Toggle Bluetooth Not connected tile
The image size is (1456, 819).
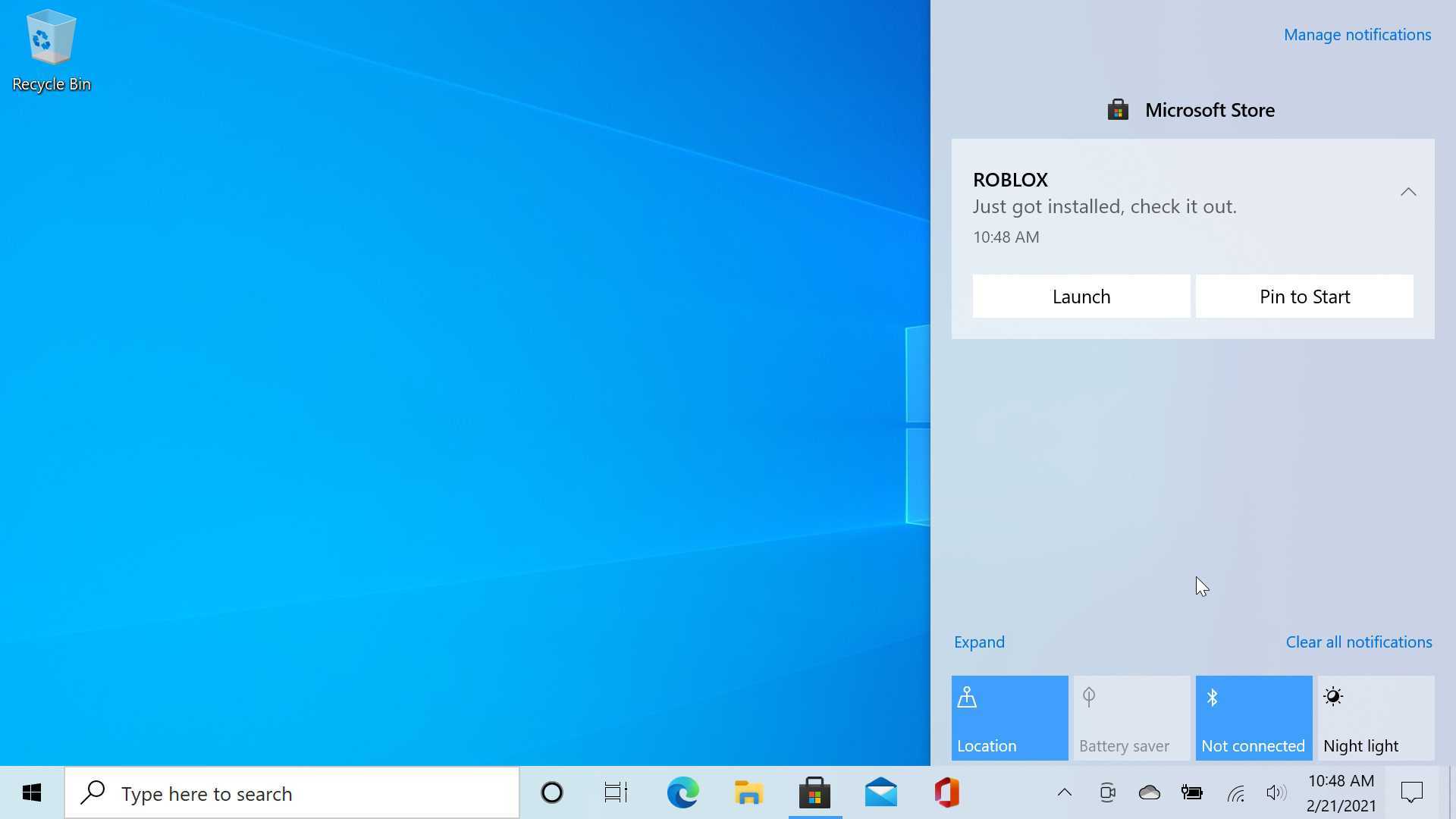coord(1254,717)
